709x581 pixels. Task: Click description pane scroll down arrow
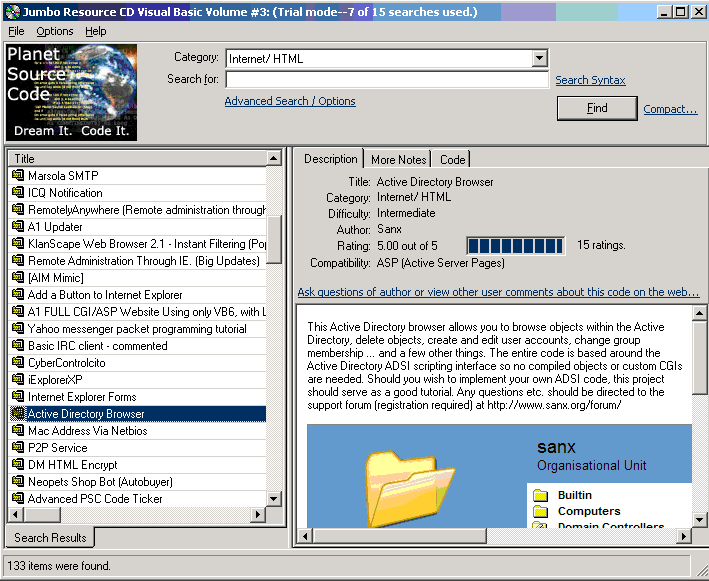[699, 520]
